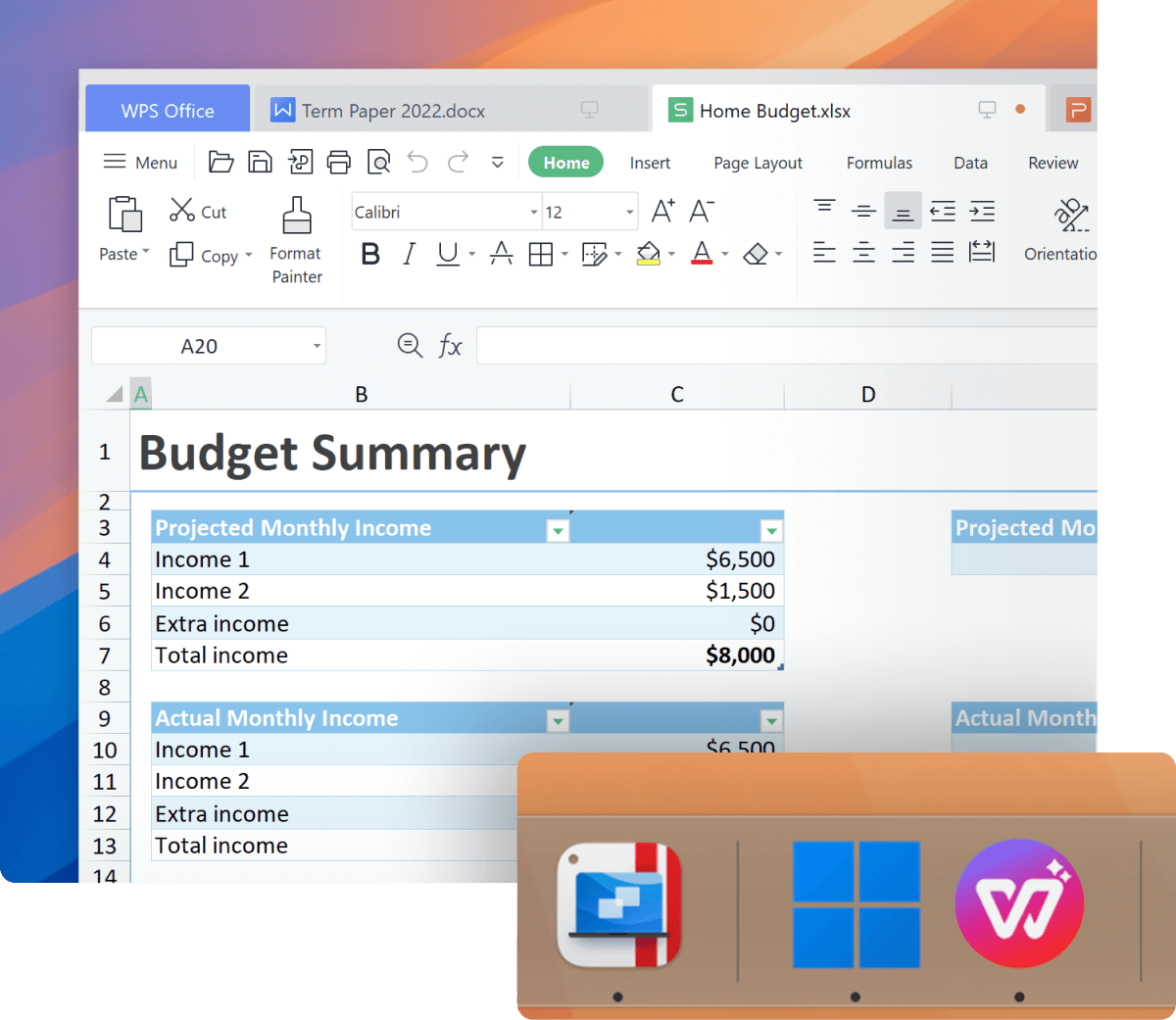This screenshot has width=1176, height=1020.
Task: Apply distributed alignment icon
Action: click(982, 253)
